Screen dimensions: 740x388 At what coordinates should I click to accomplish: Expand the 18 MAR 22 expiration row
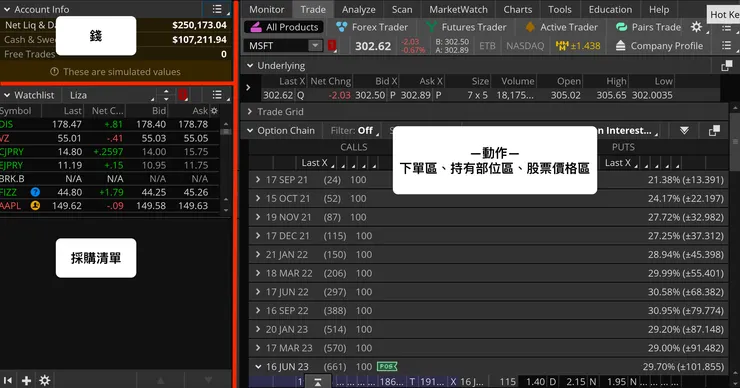[x=258, y=273]
